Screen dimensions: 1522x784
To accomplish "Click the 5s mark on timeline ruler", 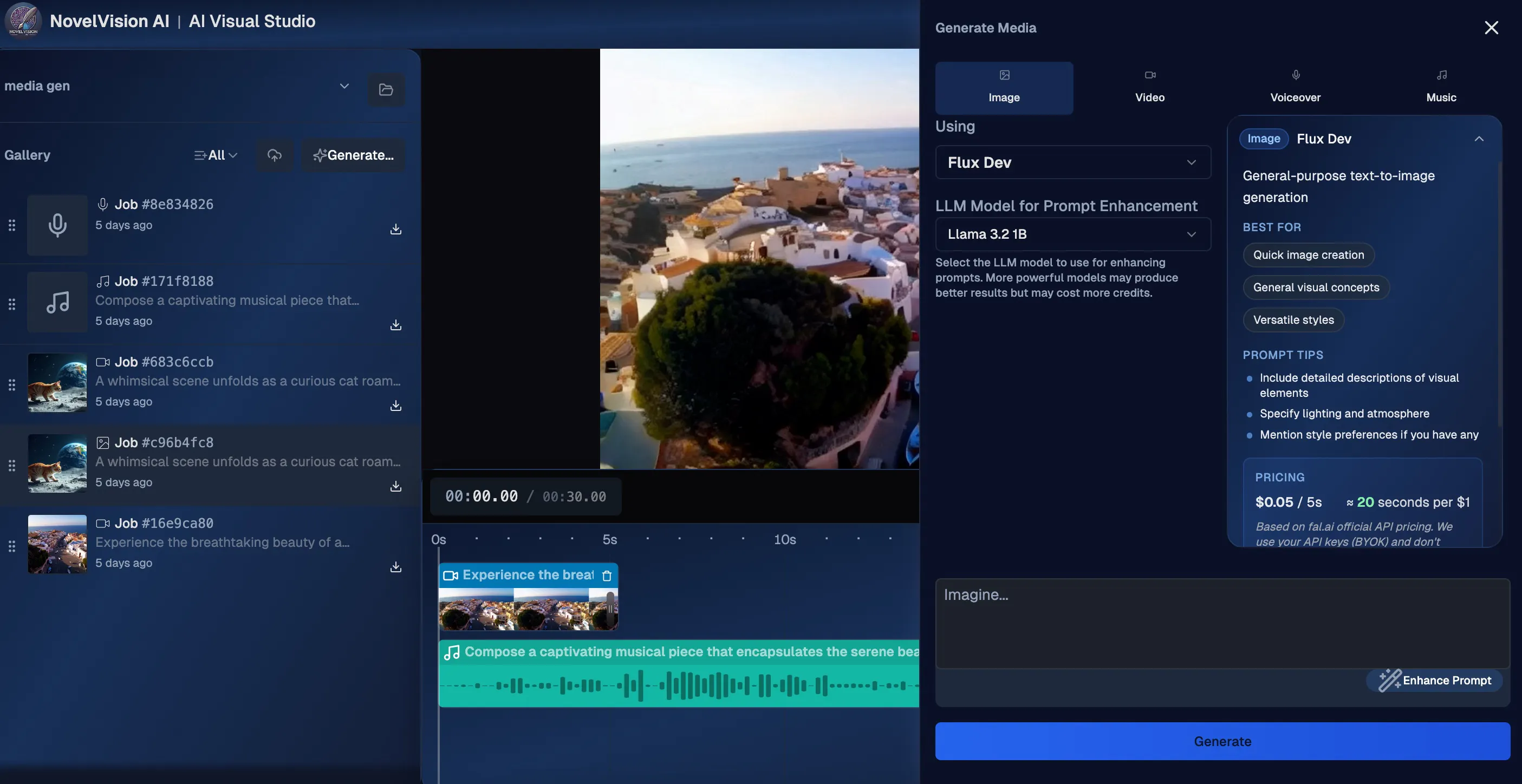I will (x=609, y=539).
